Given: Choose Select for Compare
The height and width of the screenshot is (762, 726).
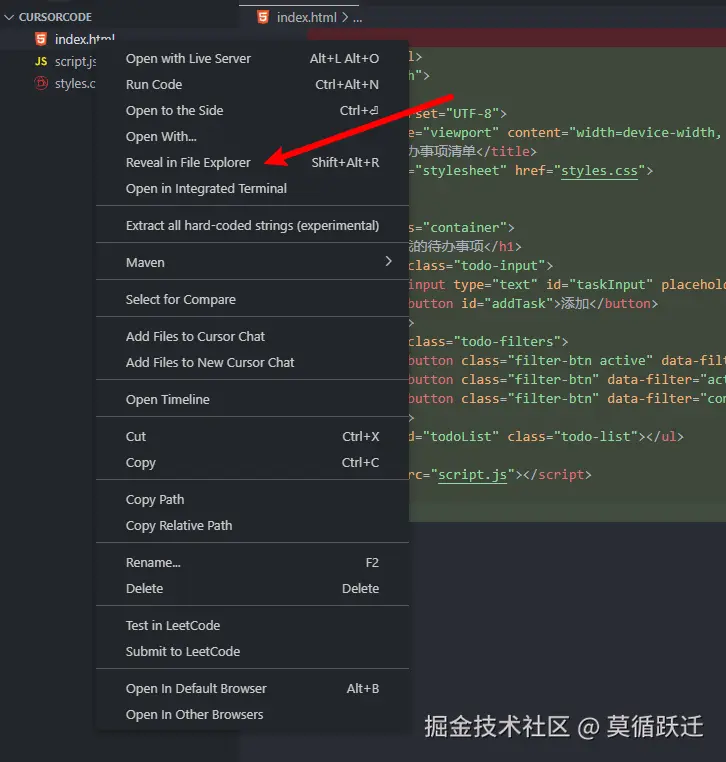Looking at the screenshot, I should [252, 299].
